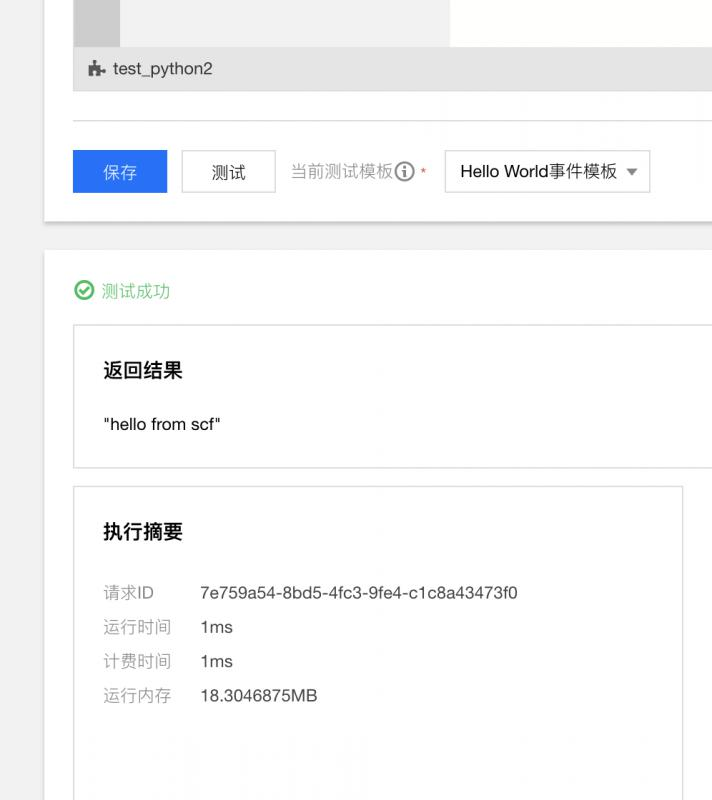Screen dimensions: 712x800
Task: Open the Hello World事件模板 dropdown
Action: [547, 171]
